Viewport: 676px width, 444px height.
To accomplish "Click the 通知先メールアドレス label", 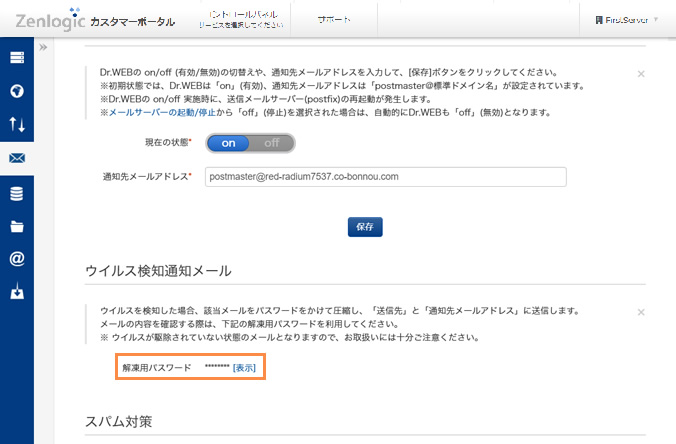I will 147,177.
